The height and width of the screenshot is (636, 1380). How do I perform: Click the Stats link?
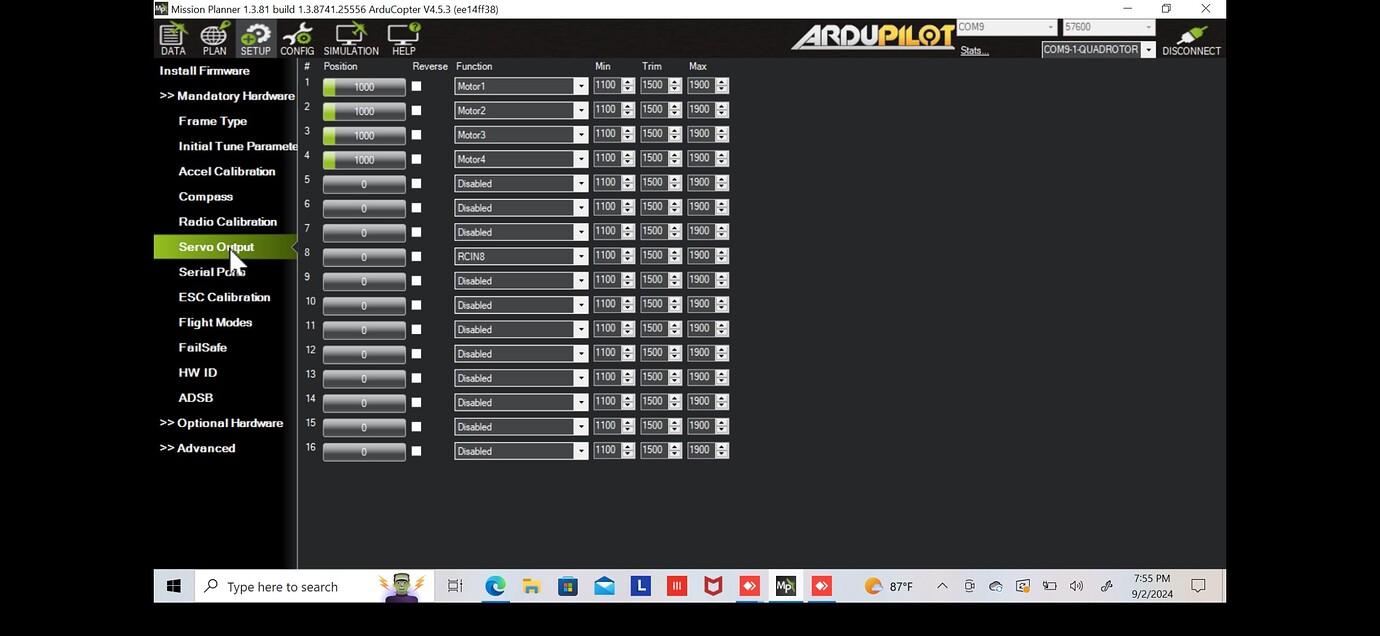pos(972,49)
